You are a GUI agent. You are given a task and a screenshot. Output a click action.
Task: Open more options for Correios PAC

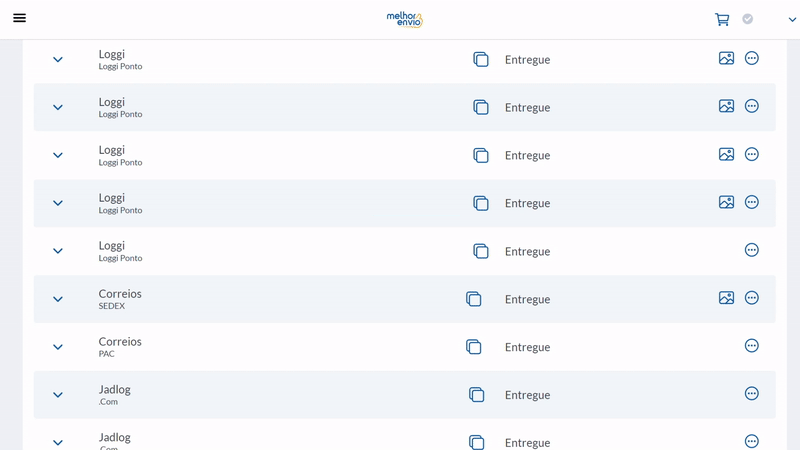(752, 346)
